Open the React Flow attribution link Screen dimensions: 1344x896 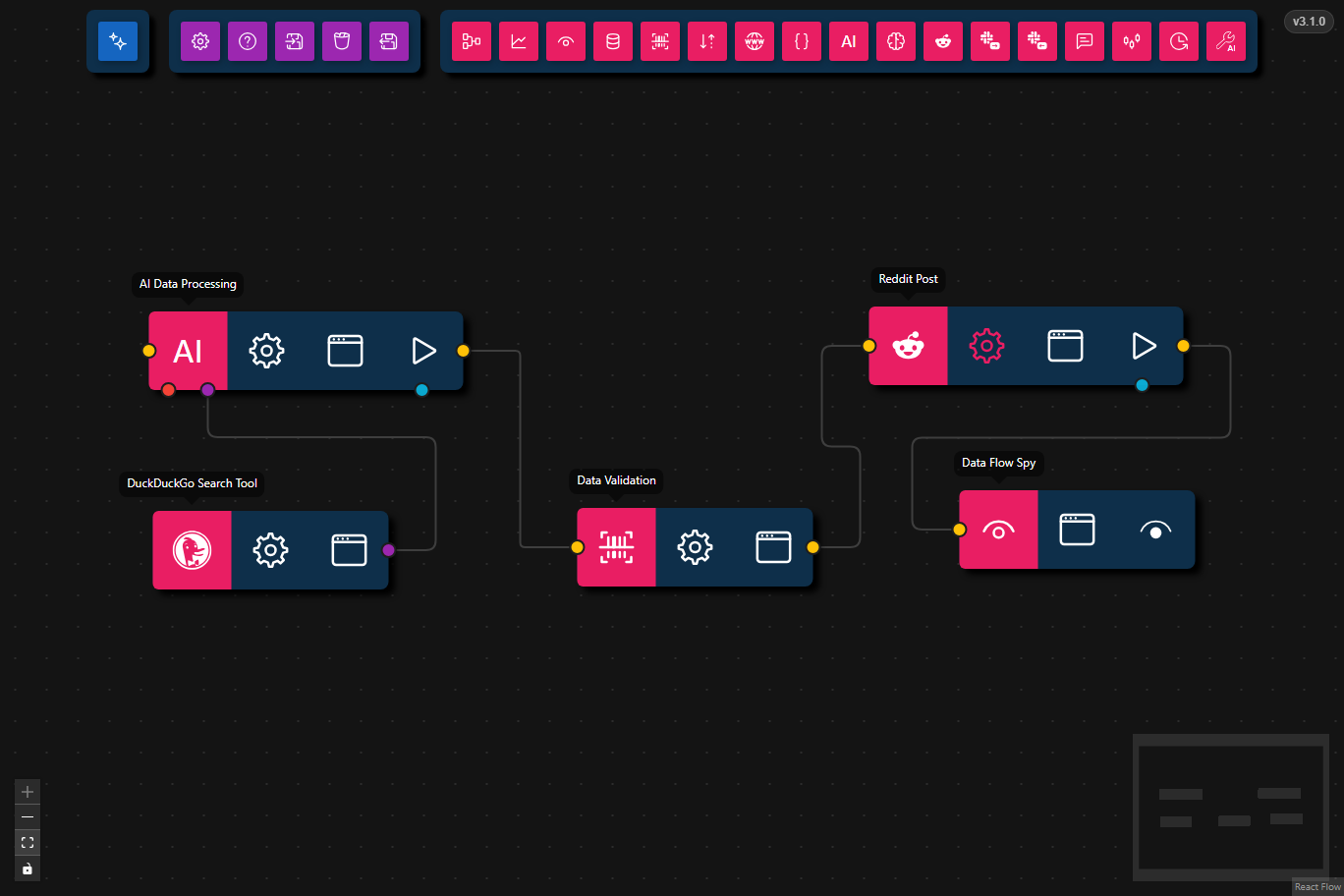pos(1317,887)
